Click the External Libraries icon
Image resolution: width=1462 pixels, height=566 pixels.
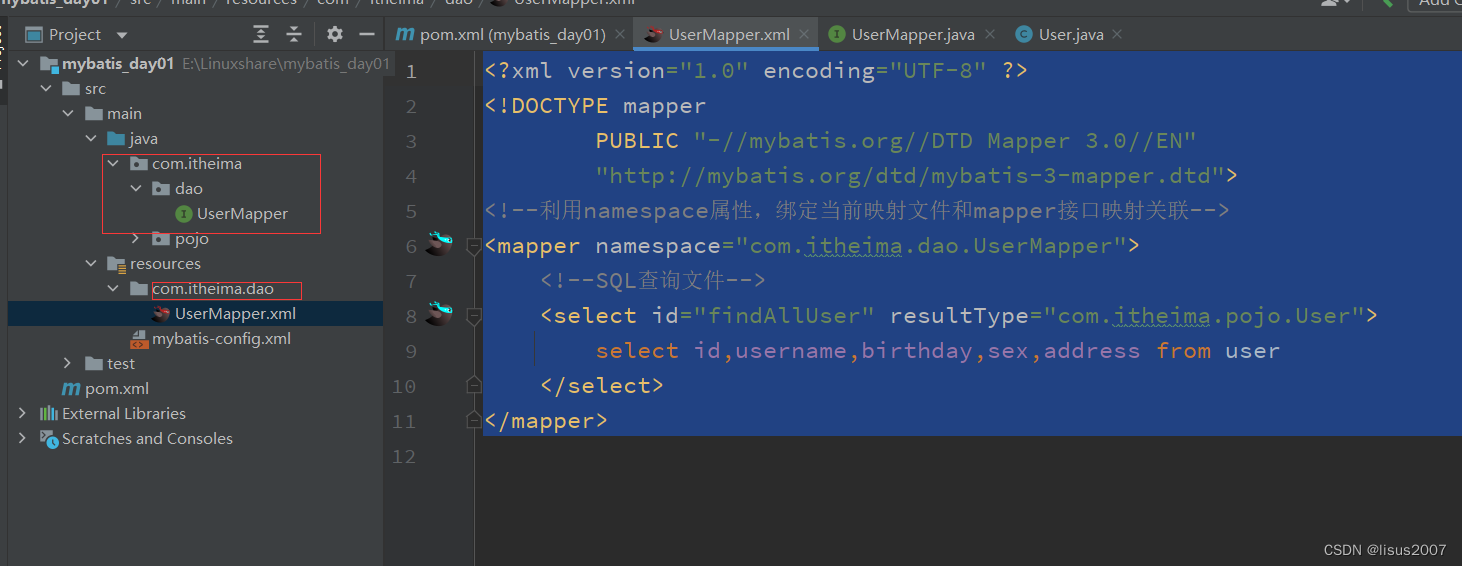(x=48, y=414)
